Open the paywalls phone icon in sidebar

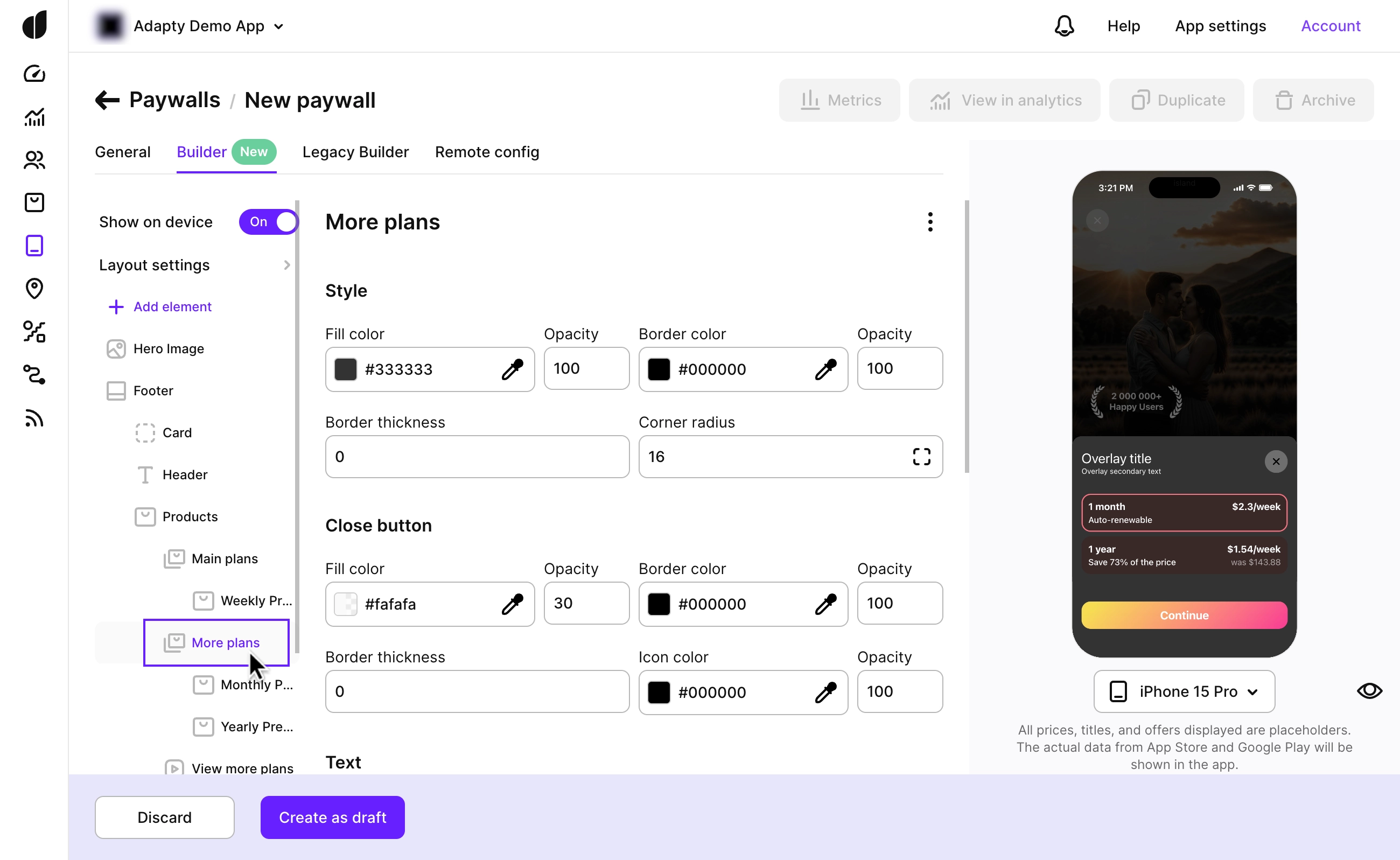[34, 246]
